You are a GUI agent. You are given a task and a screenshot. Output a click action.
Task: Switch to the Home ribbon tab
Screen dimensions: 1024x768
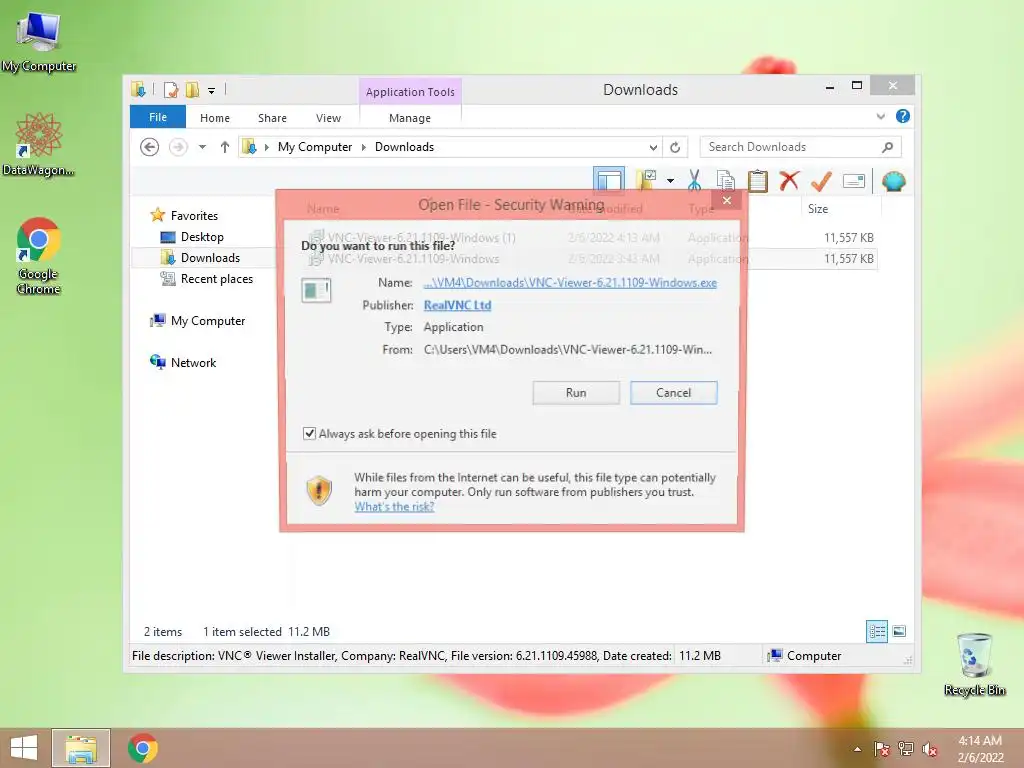[214, 118]
